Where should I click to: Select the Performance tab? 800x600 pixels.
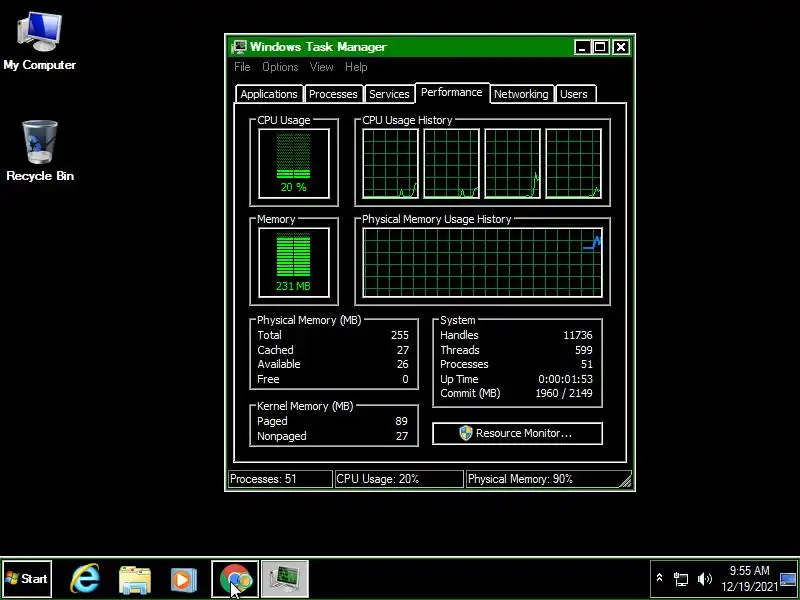point(452,92)
